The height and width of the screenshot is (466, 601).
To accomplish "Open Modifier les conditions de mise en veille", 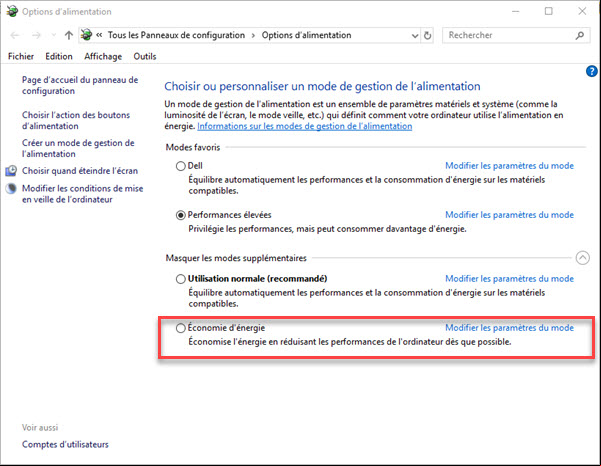I will pos(82,194).
